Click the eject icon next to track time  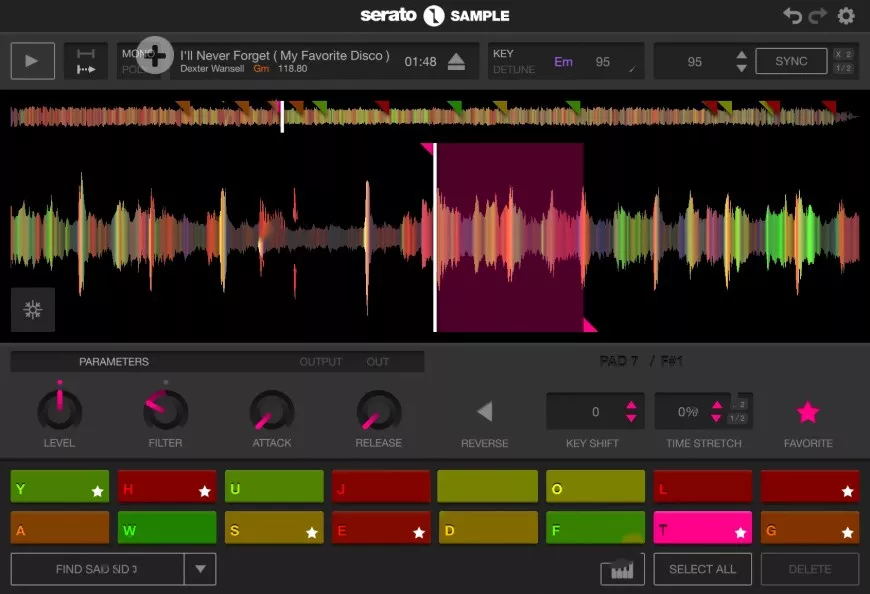(455, 60)
